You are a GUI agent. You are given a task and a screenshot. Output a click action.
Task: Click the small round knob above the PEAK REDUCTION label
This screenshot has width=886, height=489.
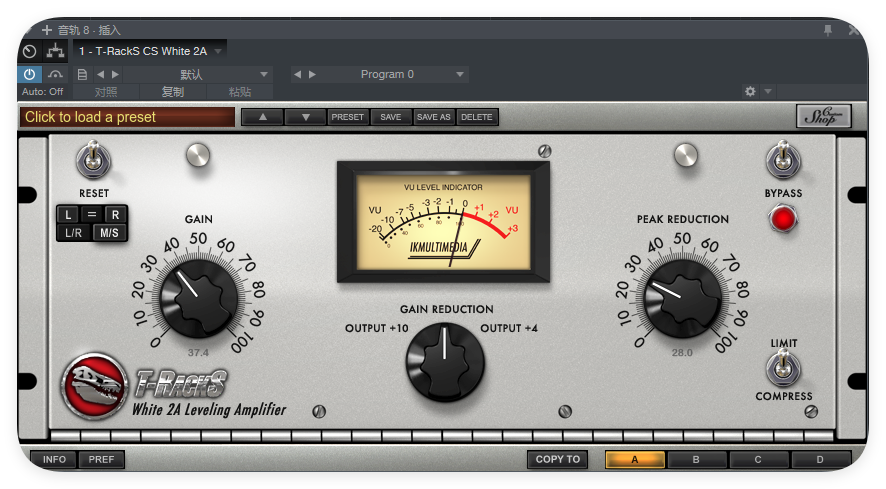[x=686, y=155]
